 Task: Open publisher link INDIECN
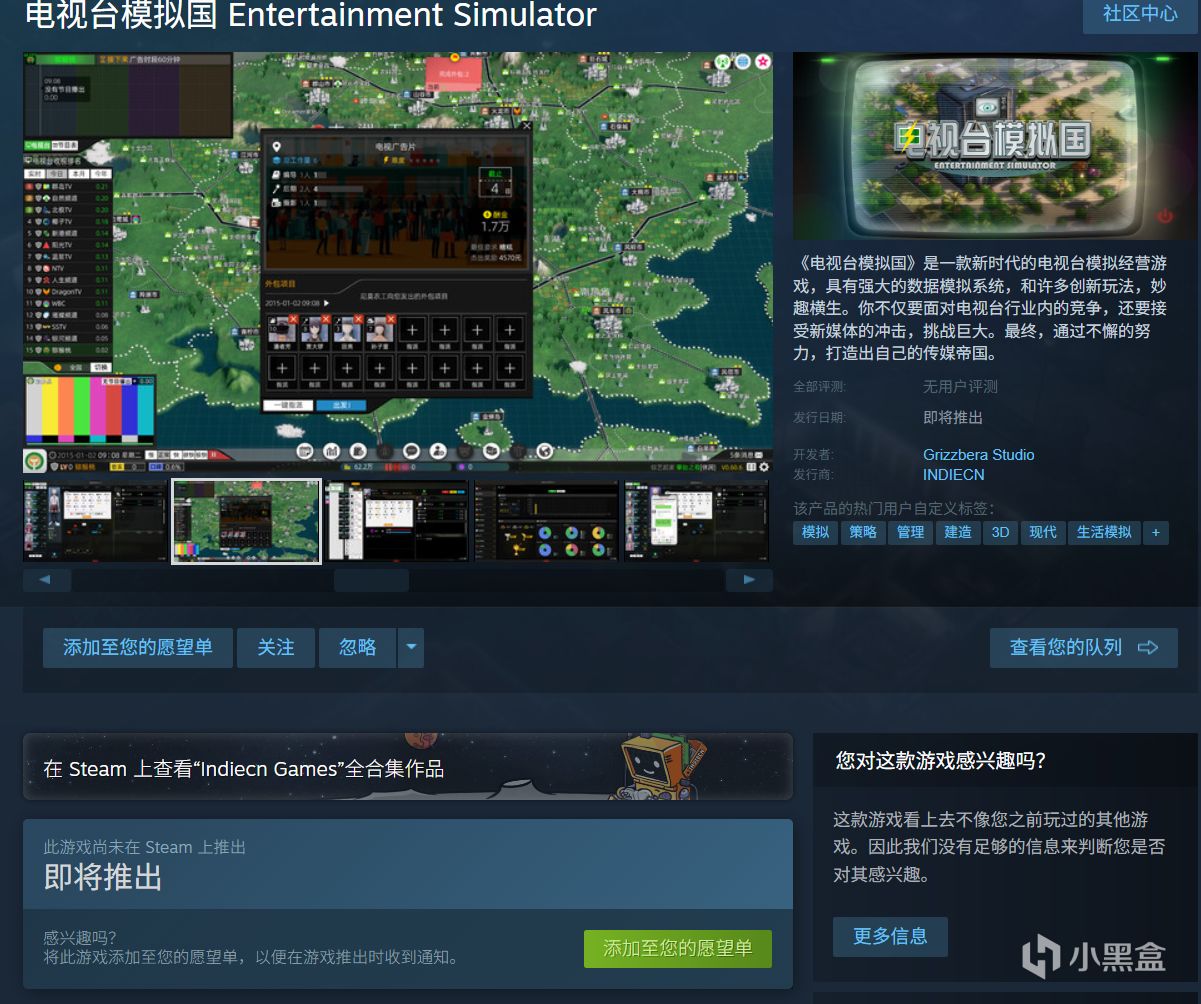pos(954,474)
